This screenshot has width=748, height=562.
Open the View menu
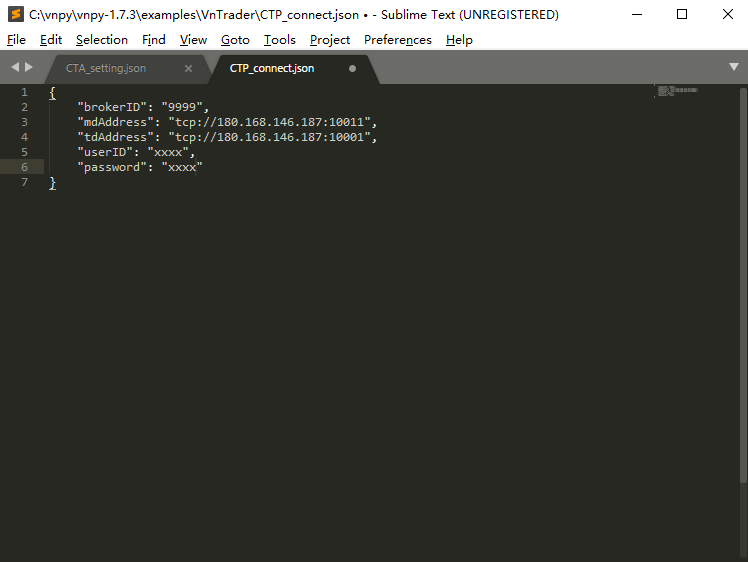pyautogui.click(x=193, y=40)
